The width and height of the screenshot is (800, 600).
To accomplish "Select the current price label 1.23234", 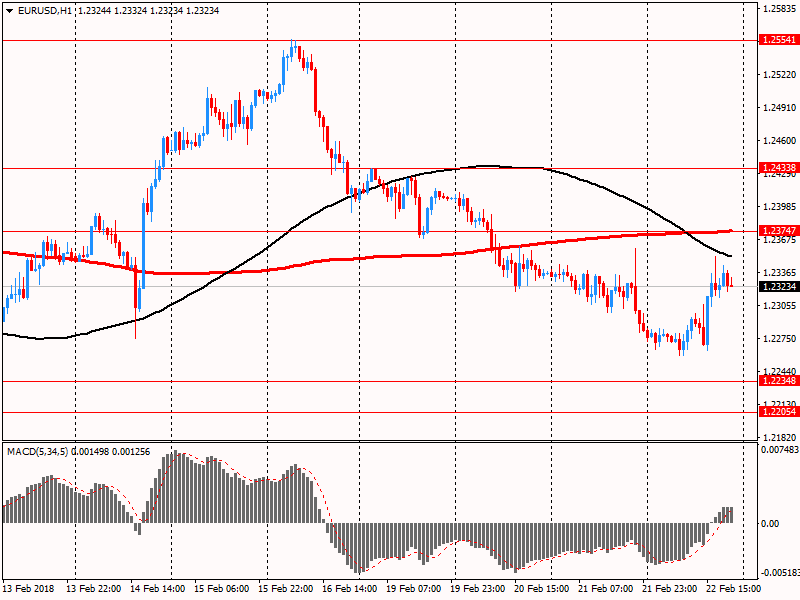I will coord(779,287).
